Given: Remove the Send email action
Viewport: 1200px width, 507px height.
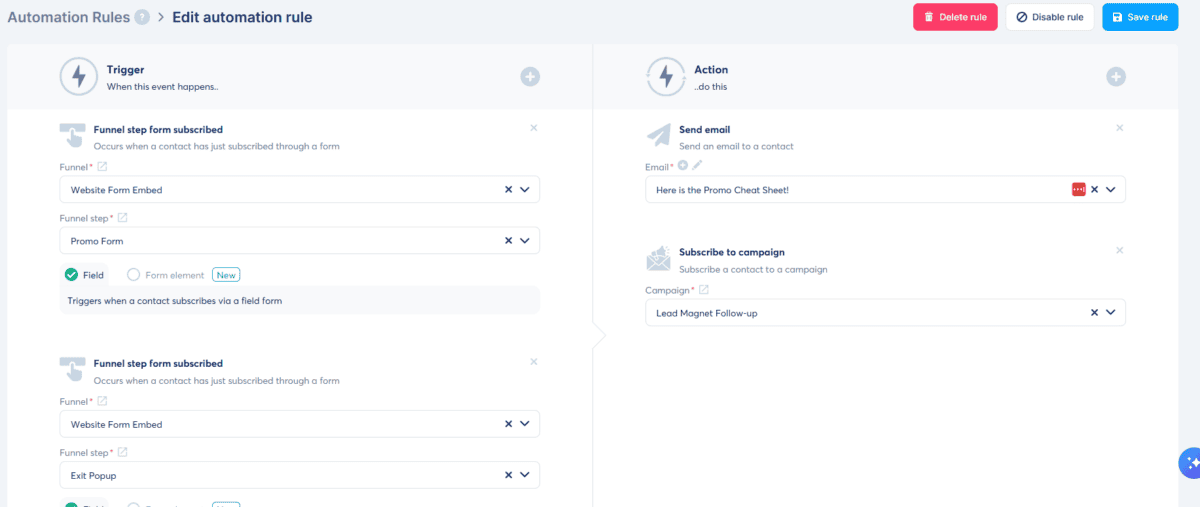Looking at the screenshot, I should click(x=1119, y=128).
